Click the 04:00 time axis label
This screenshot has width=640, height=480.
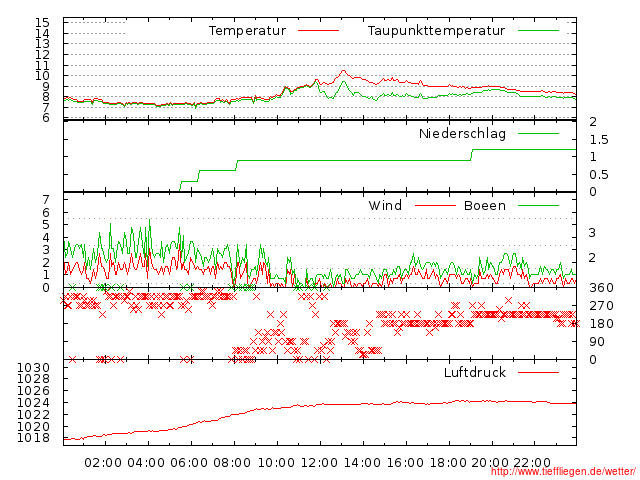pos(146,463)
